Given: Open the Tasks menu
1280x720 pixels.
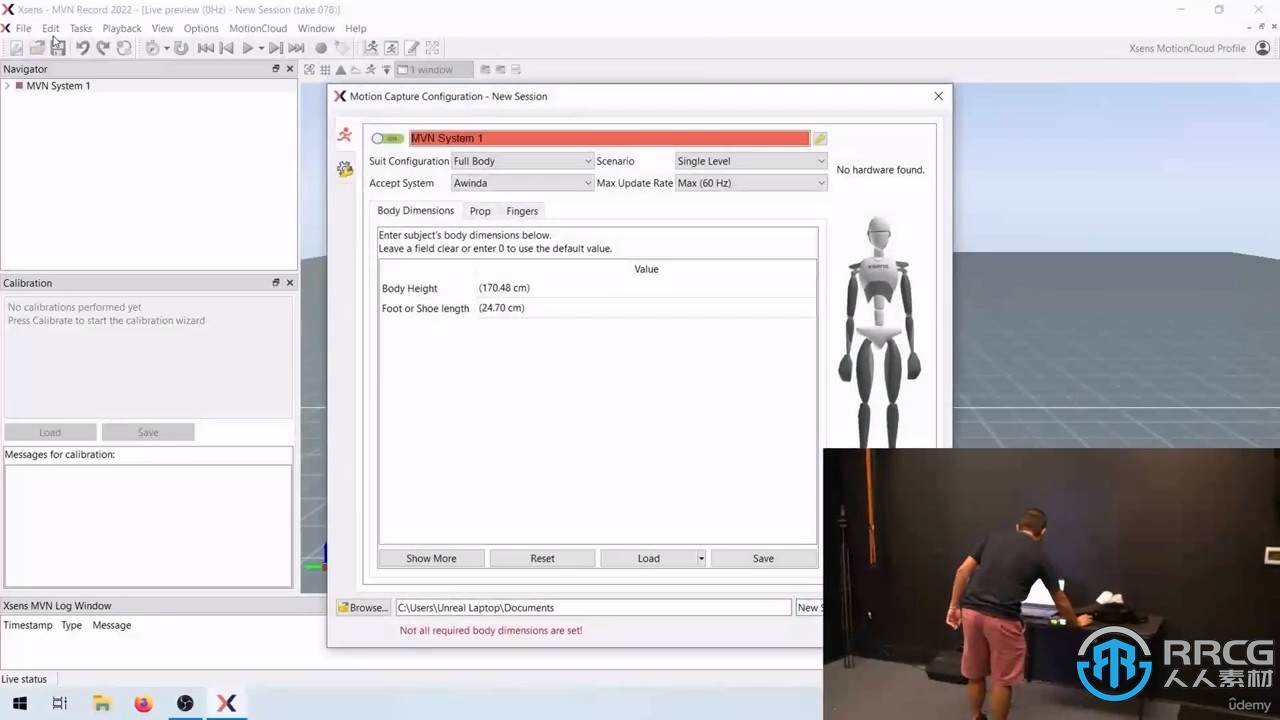Looking at the screenshot, I should coord(81,28).
